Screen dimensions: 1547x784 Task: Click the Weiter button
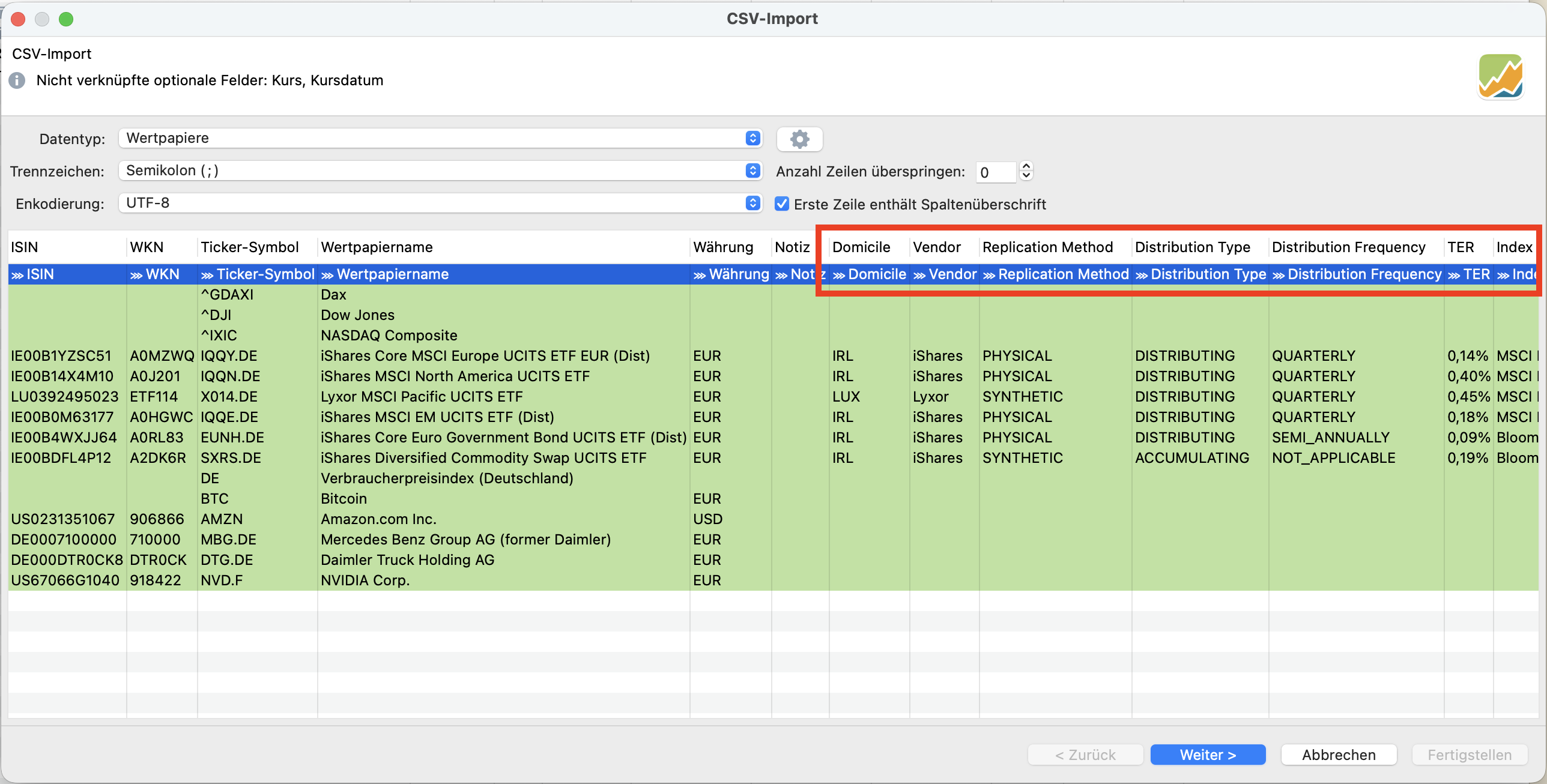click(x=1208, y=755)
